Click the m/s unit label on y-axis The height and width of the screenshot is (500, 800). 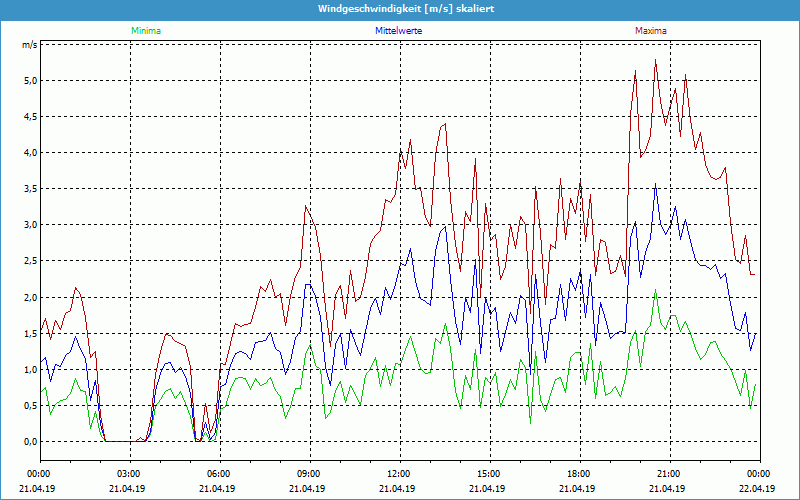pos(29,45)
